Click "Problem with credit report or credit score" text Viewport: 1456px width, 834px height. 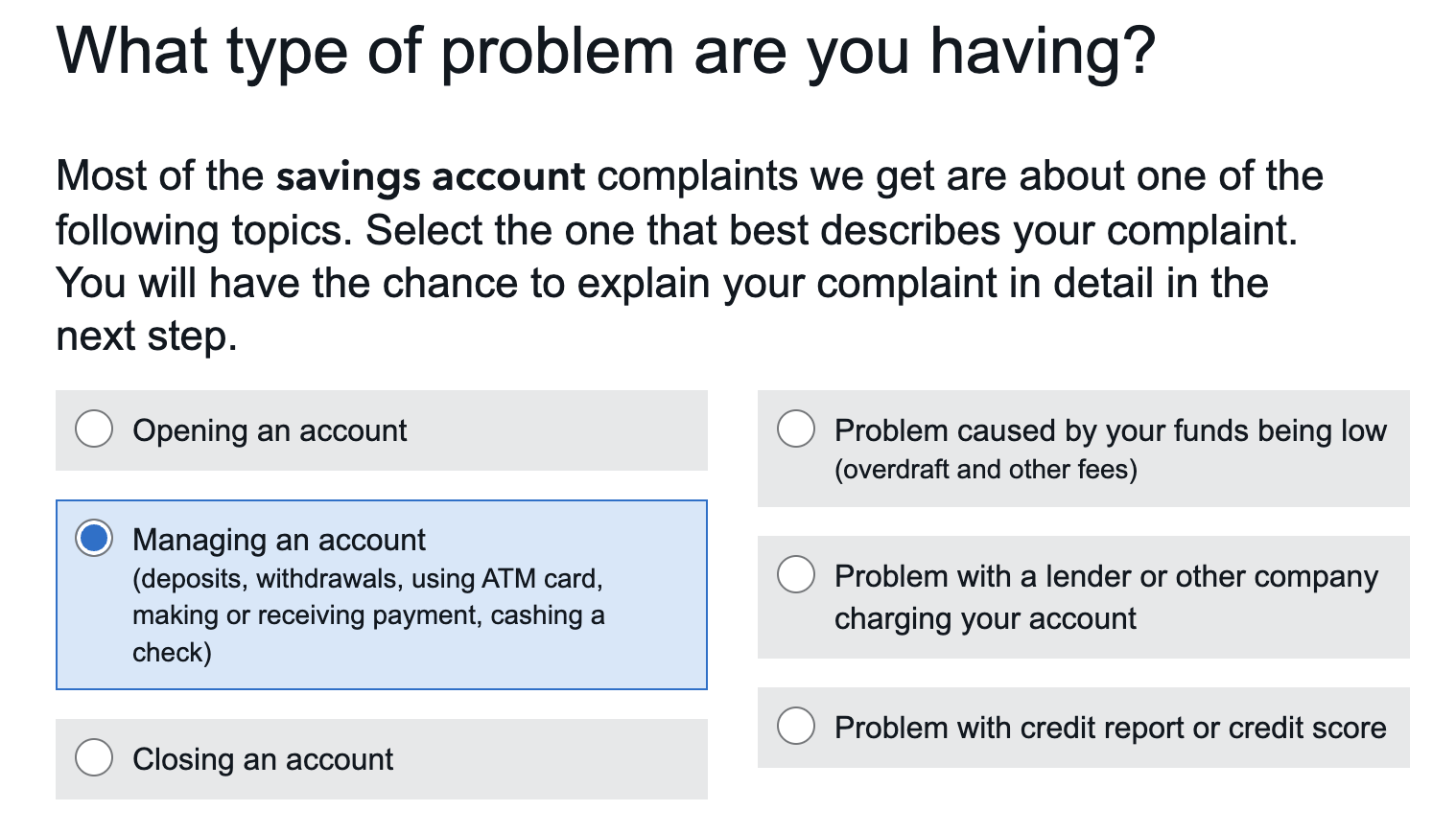point(1110,728)
